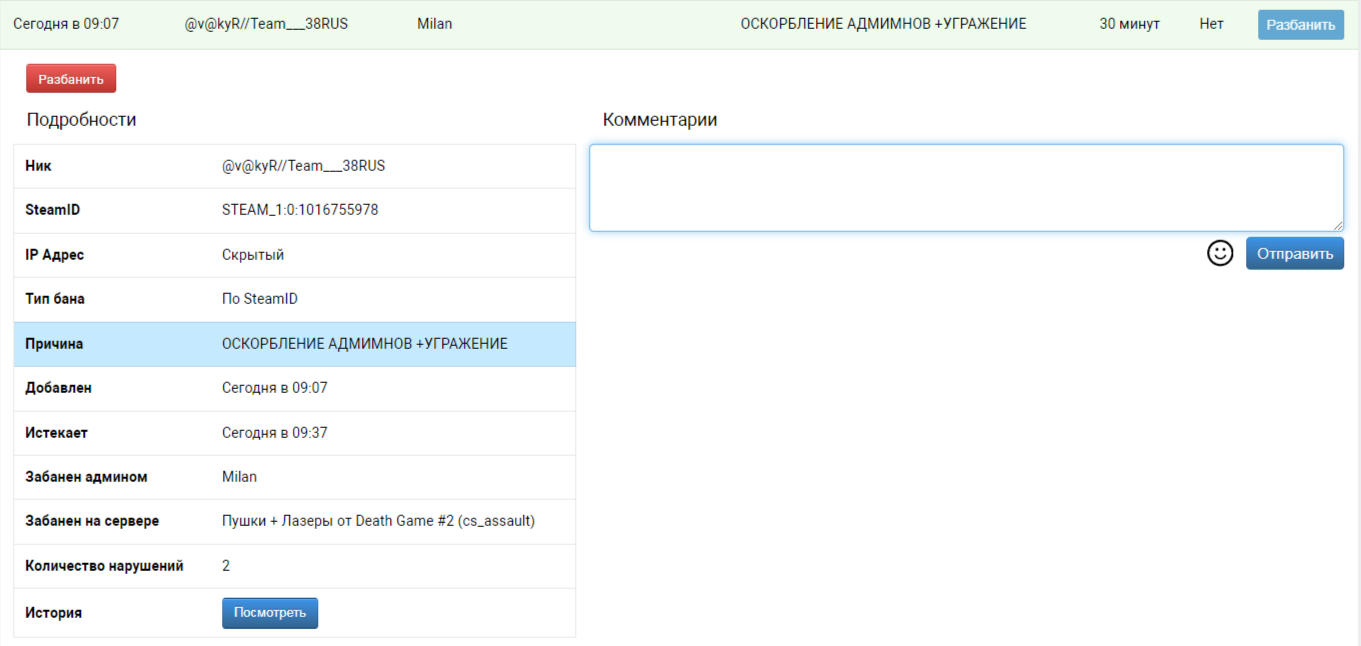Focus the comments text area
This screenshot has height=646, width=1361.
[x=965, y=188]
